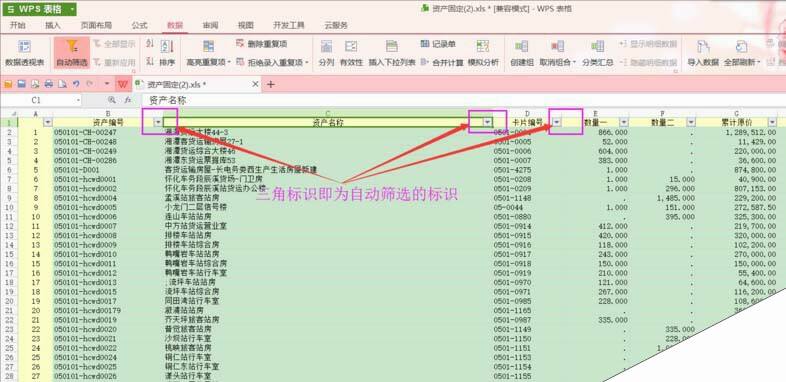Click the 删除重复项 remove duplicates icon
The height and width of the screenshot is (382, 786).
240,44
